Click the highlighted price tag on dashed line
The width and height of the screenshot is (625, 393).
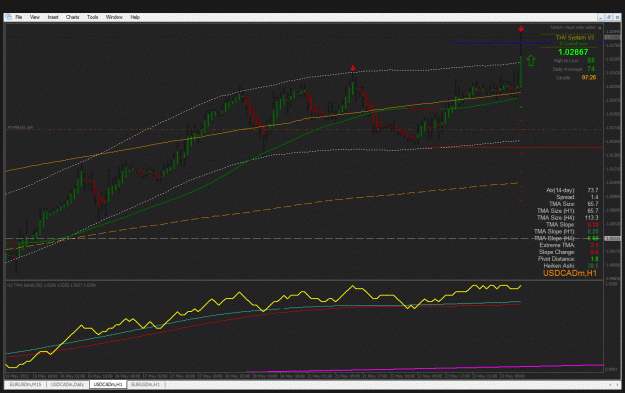[x=613, y=238]
